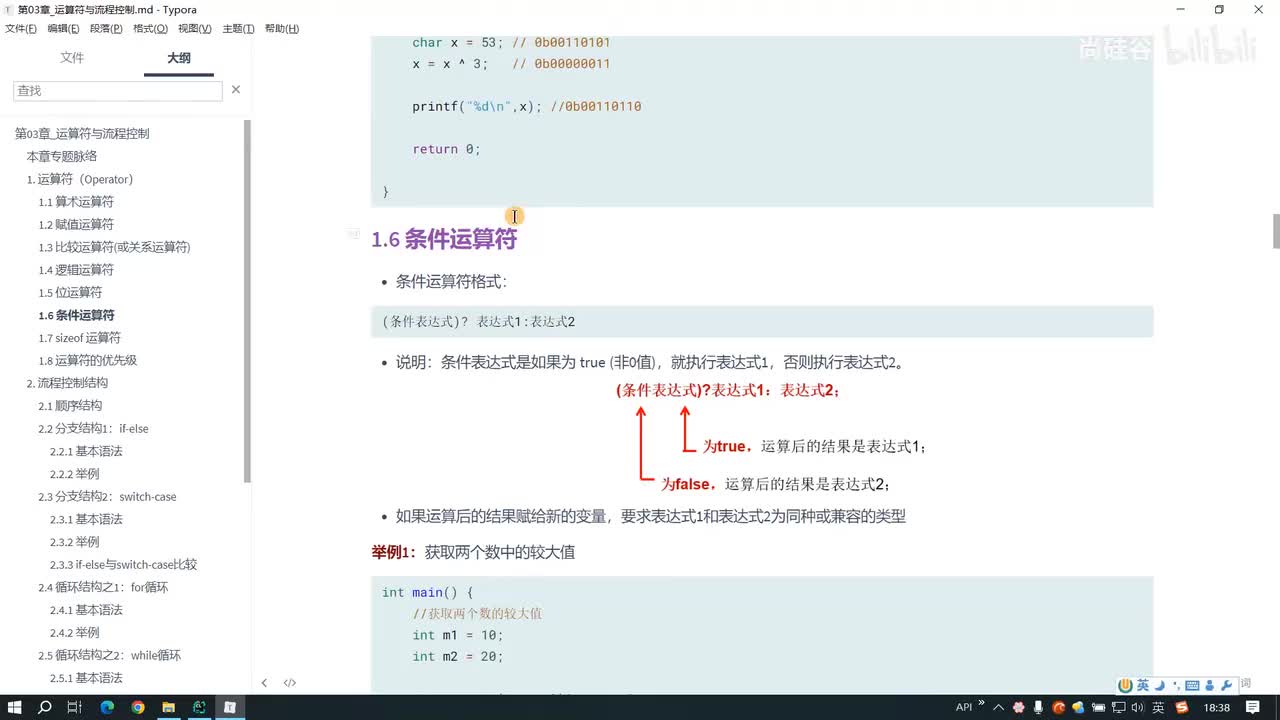Show hidden system tray icons

click(998, 707)
